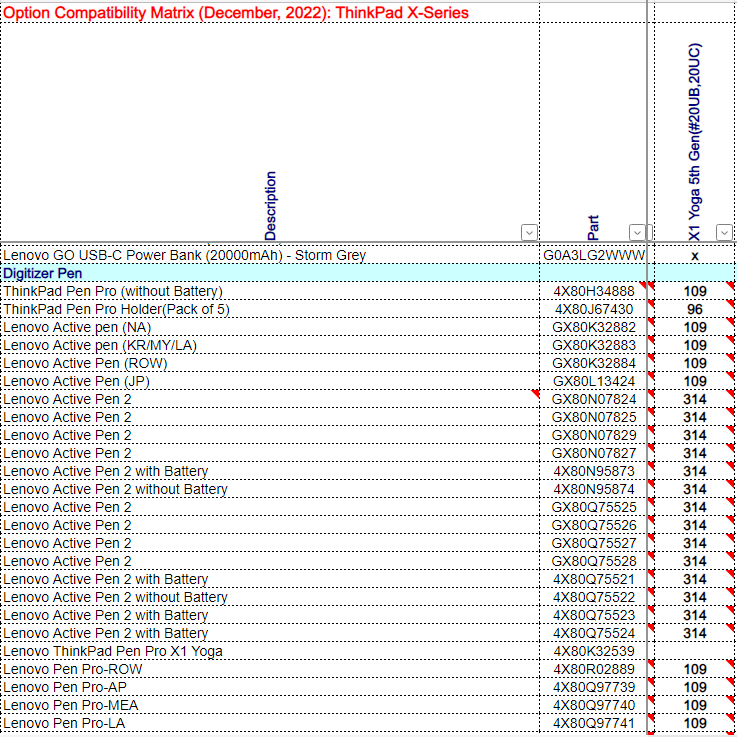The image size is (737, 737).
Task: Open the Description column filter dropdown
Action: click(x=529, y=232)
